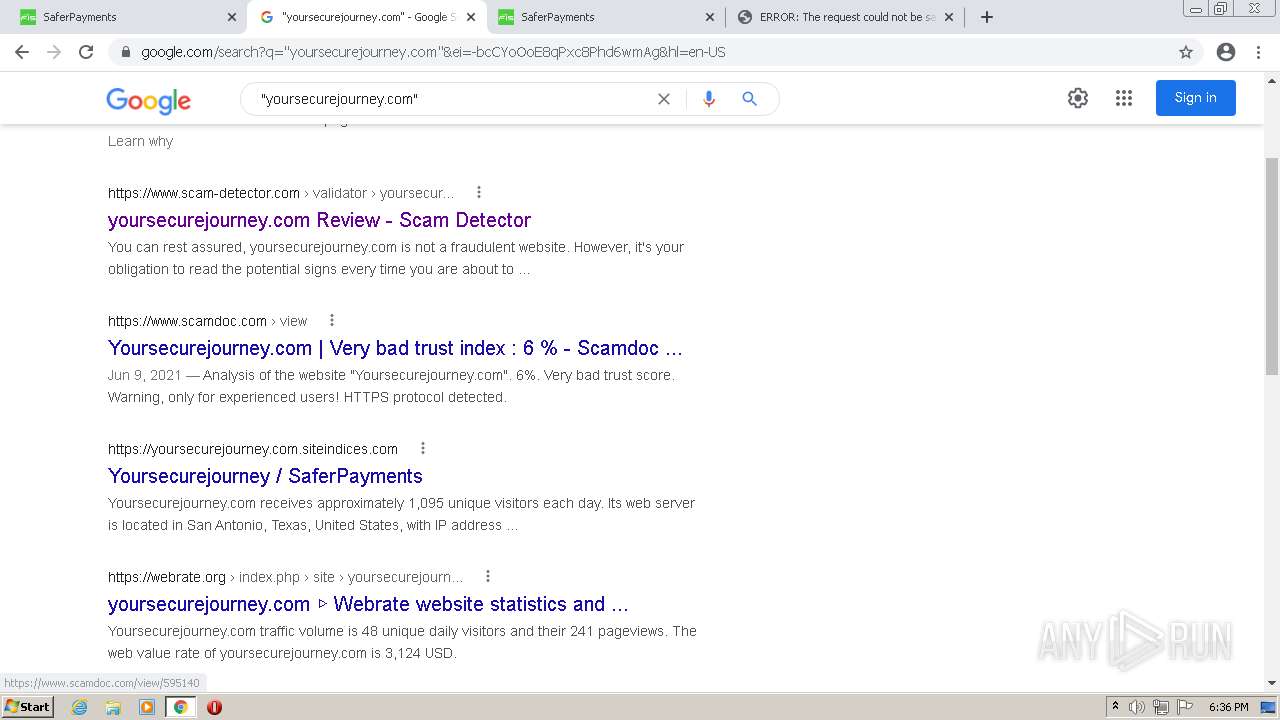Image resolution: width=1280 pixels, height=720 pixels.
Task: Go back to previous page
Action: pyautogui.click(x=22, y=52)
